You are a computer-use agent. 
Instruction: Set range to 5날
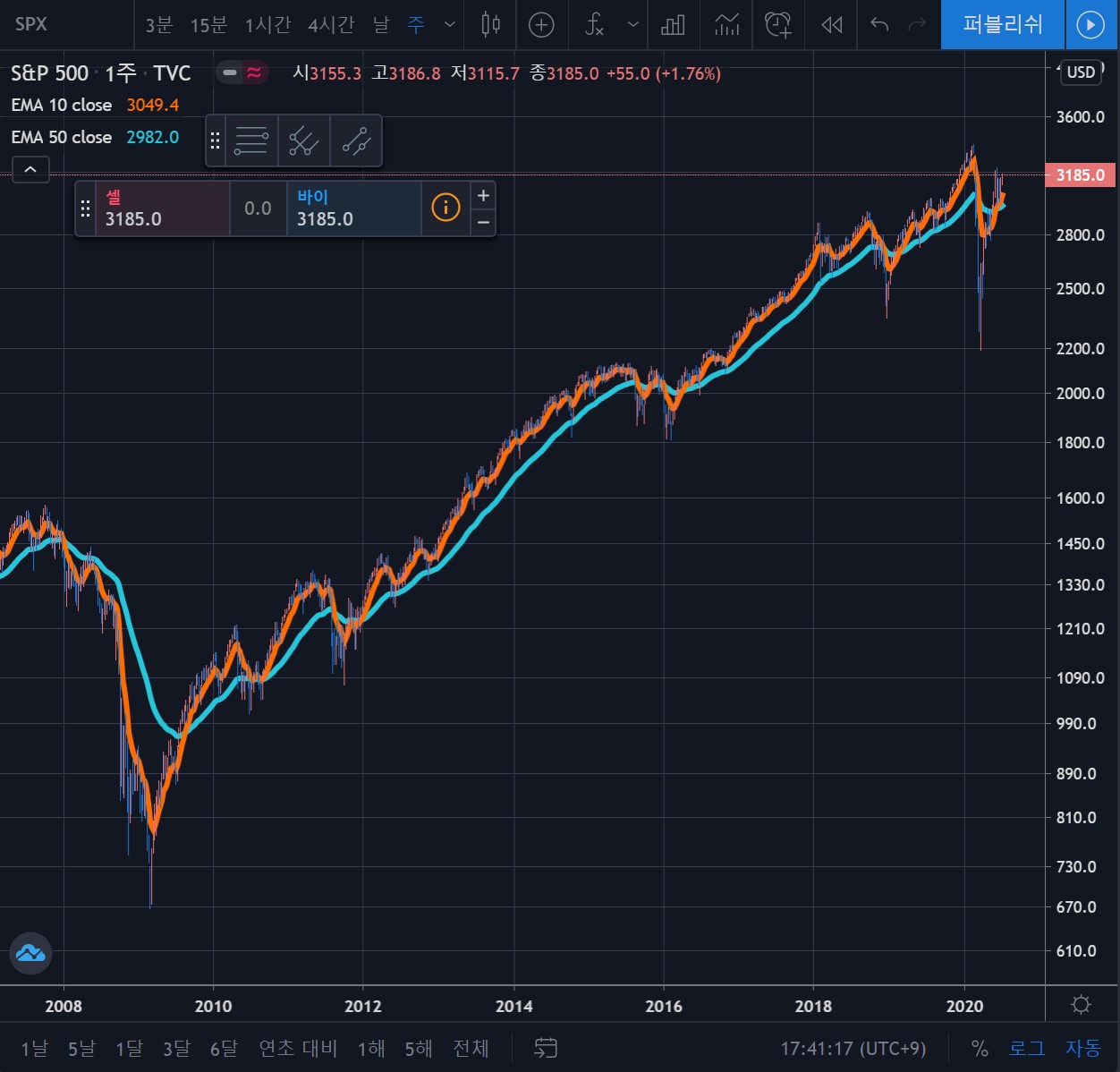[x=81, y=1048]
